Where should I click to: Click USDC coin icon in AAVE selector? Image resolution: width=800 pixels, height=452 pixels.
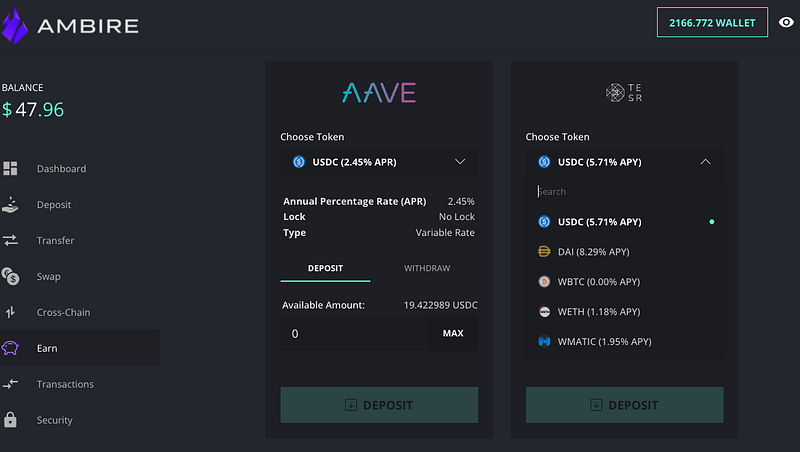(x=299, y=162)
